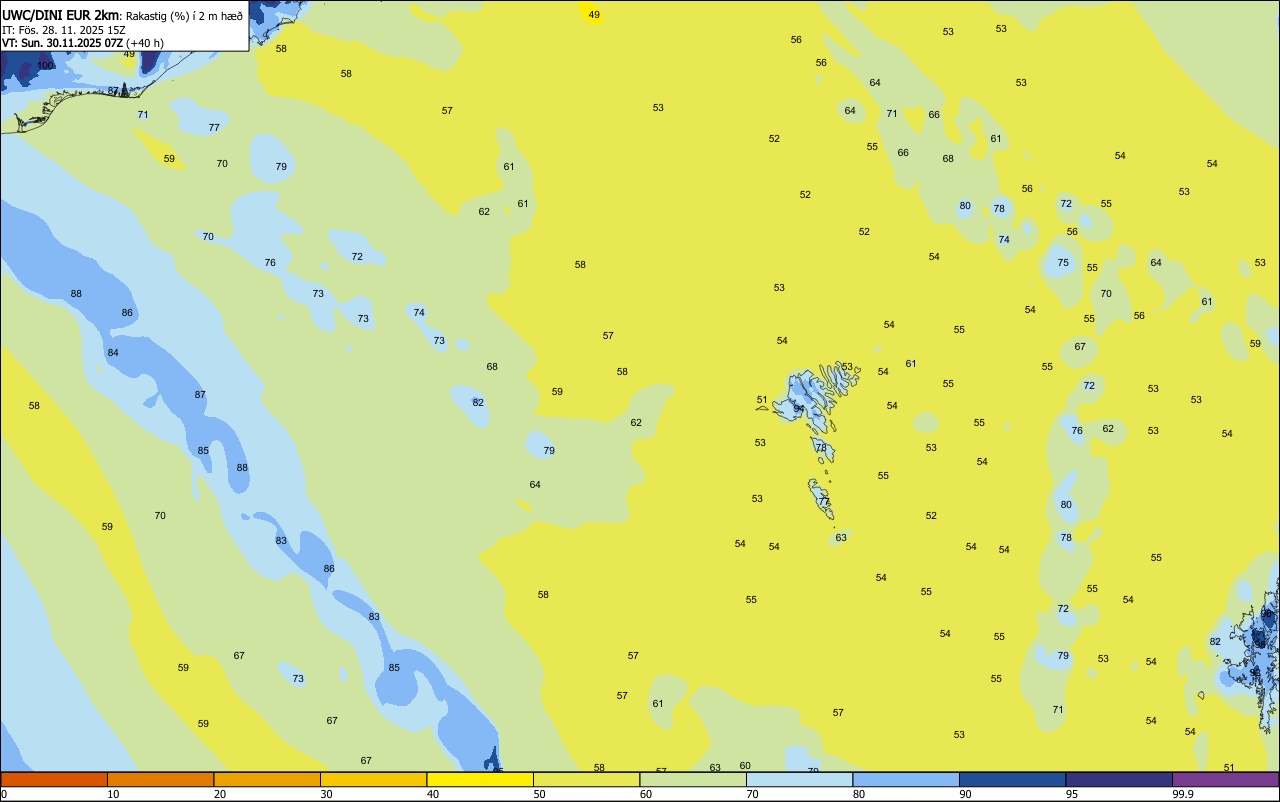This screenshot has height=802, width=1280.
Task: Click the legend tick label '10'
Action: (113, 794)
